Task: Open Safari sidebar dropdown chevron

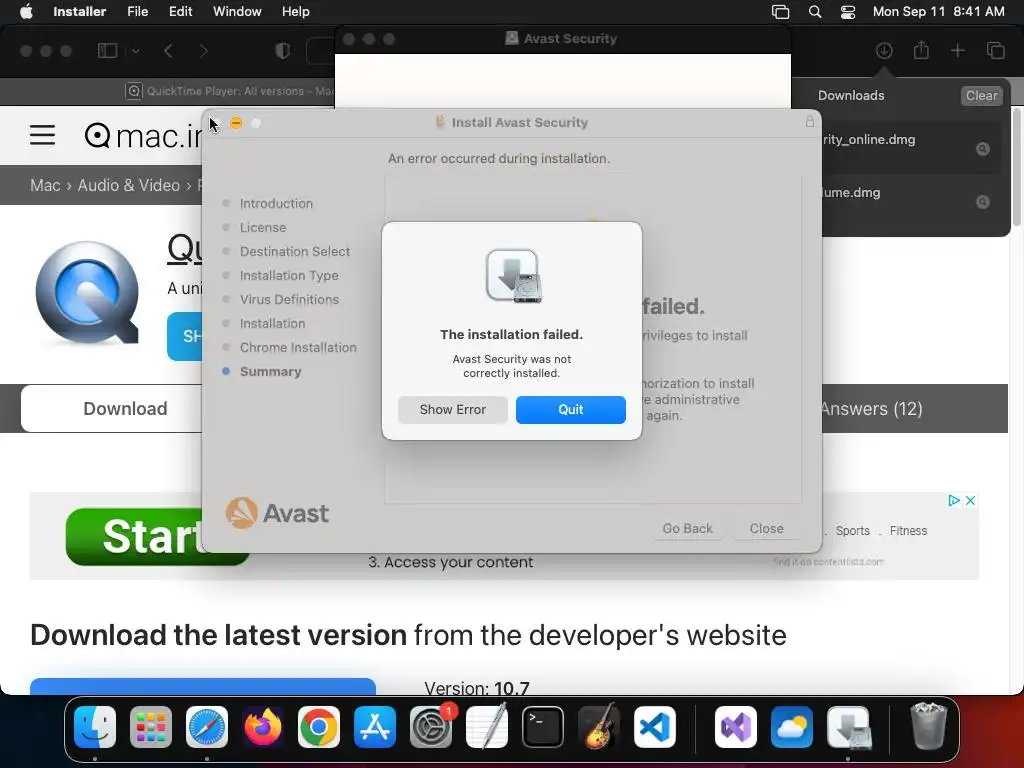Action: pos(136,51)
